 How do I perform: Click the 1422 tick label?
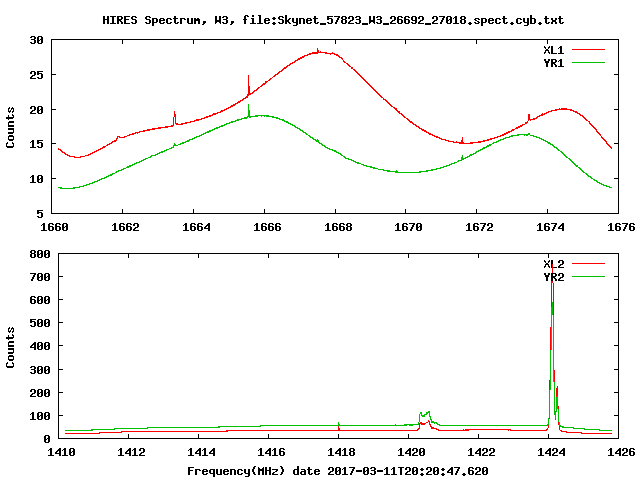coord(481,452)
